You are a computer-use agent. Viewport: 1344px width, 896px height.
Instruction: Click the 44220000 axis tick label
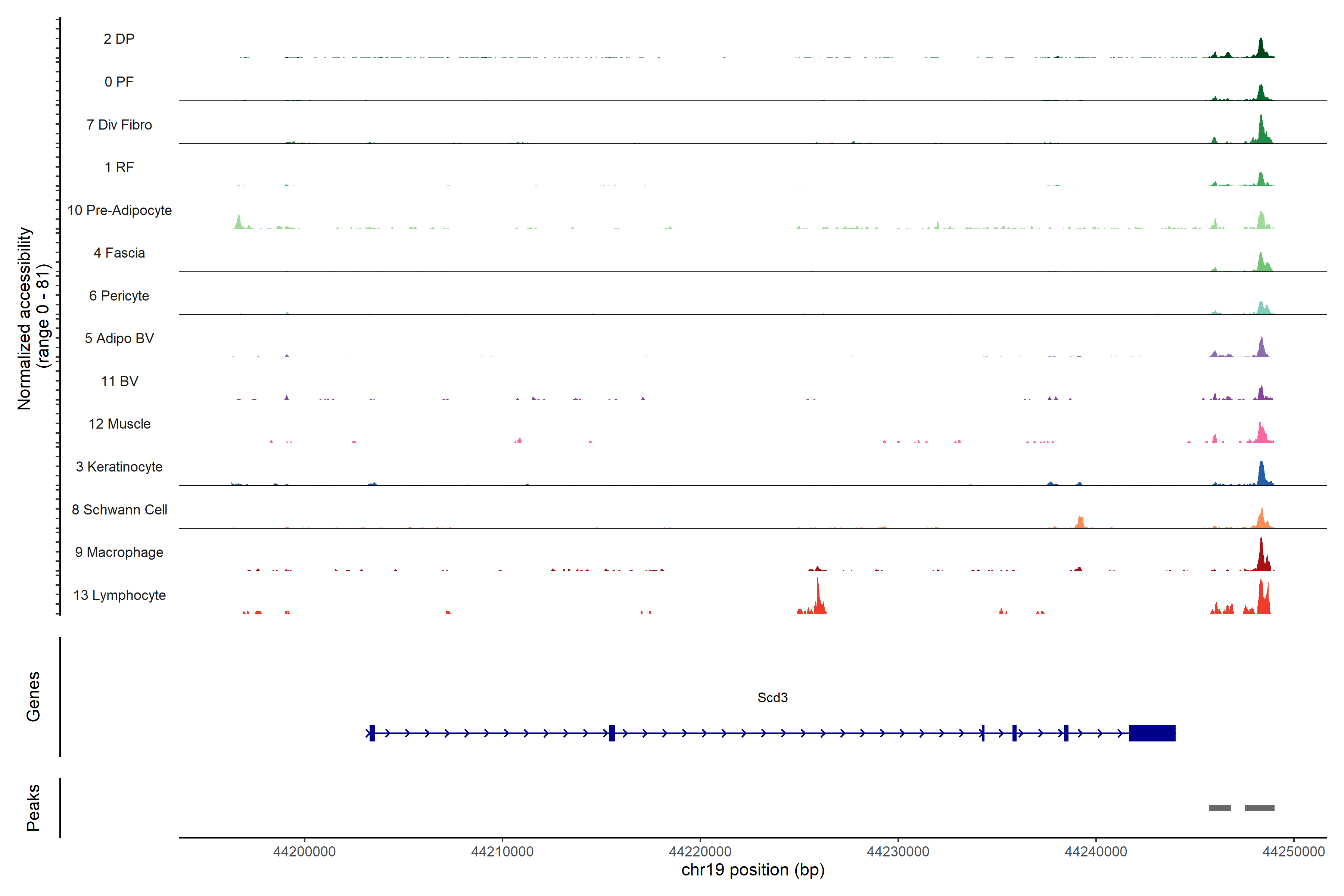[x=700, y=852]
